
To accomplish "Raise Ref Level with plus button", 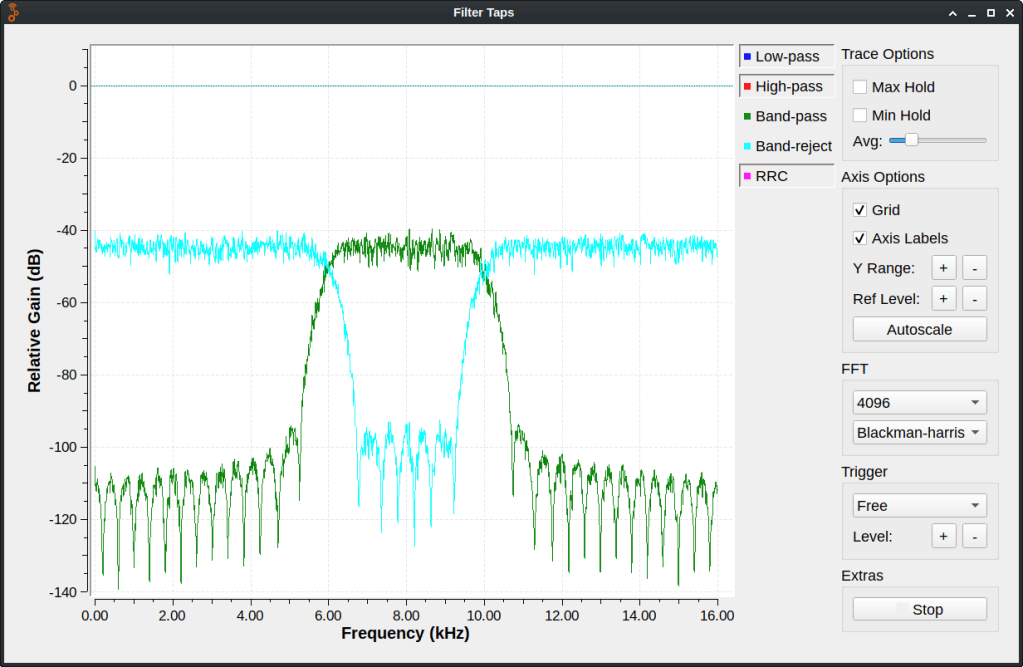I will [x=943, y=298].
